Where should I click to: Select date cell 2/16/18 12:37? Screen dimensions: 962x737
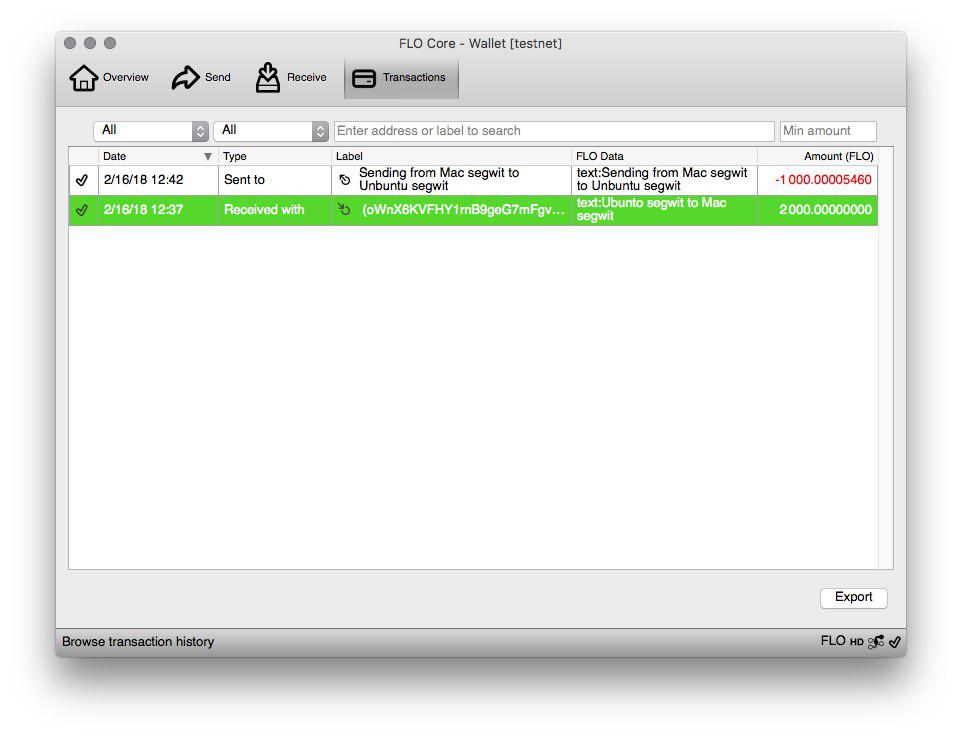pyautogui.click(x=158, y=210)
